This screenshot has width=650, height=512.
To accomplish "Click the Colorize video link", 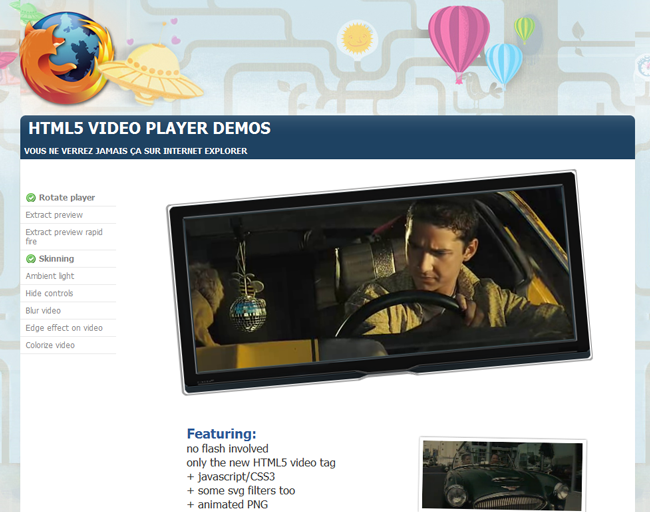I will coord(50,345).
